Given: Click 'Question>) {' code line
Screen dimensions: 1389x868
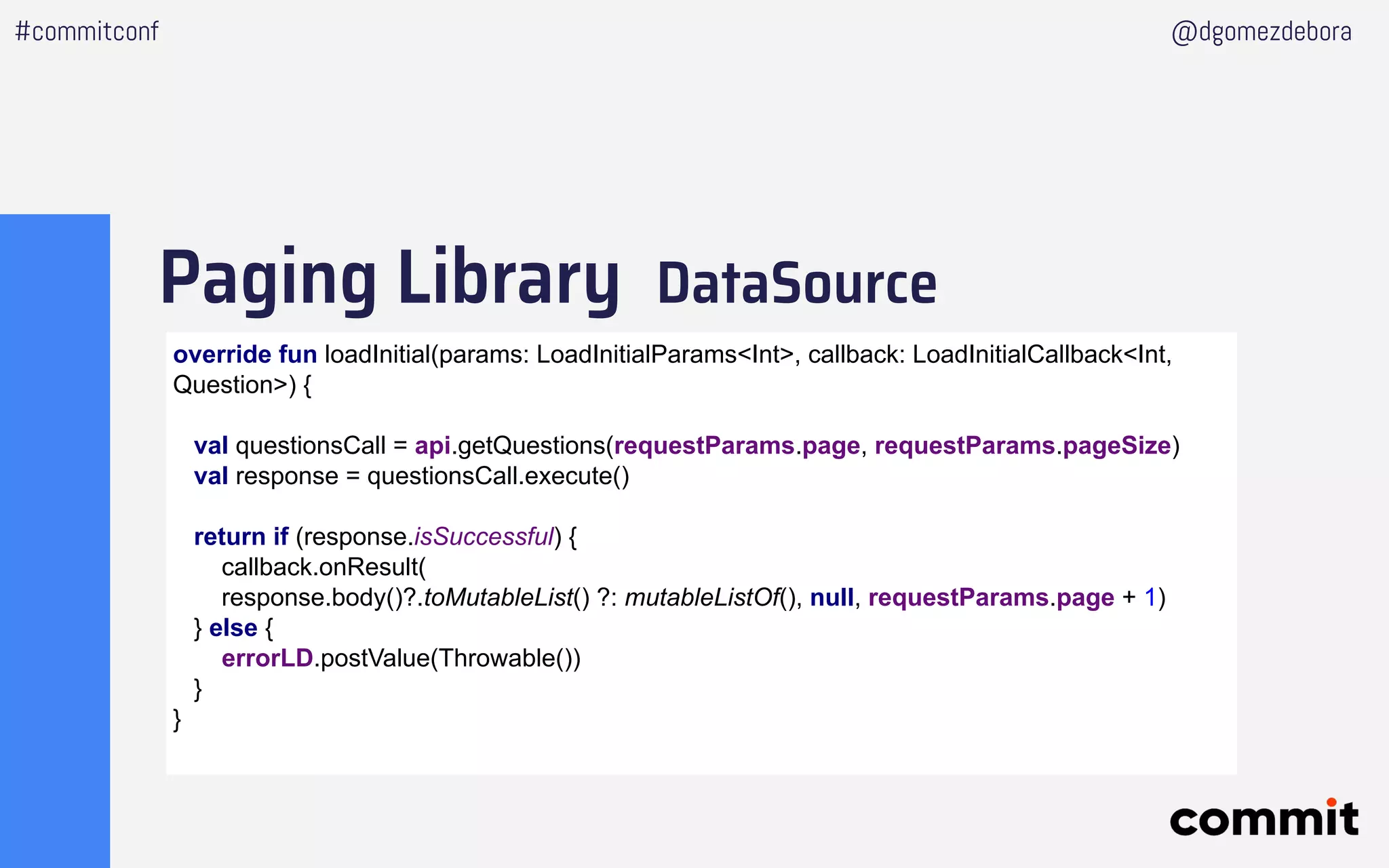Looking at the screenshot, I should click(242, 385).
